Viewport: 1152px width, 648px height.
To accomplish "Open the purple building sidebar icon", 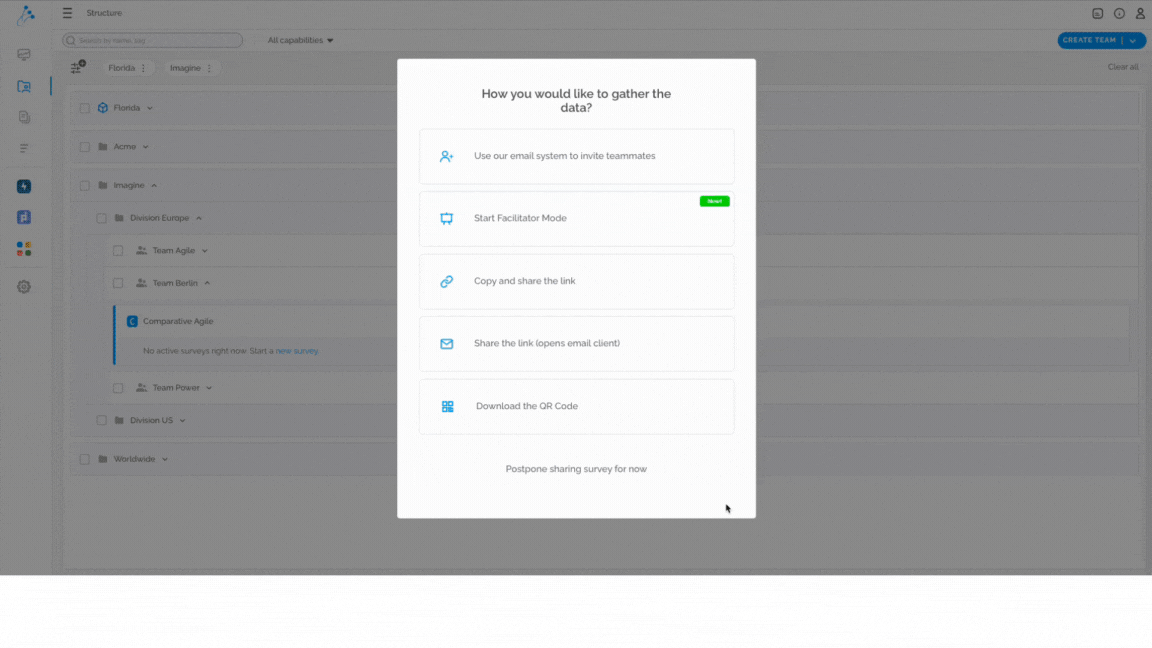I will pyautogui.click(x=24, y=217).
